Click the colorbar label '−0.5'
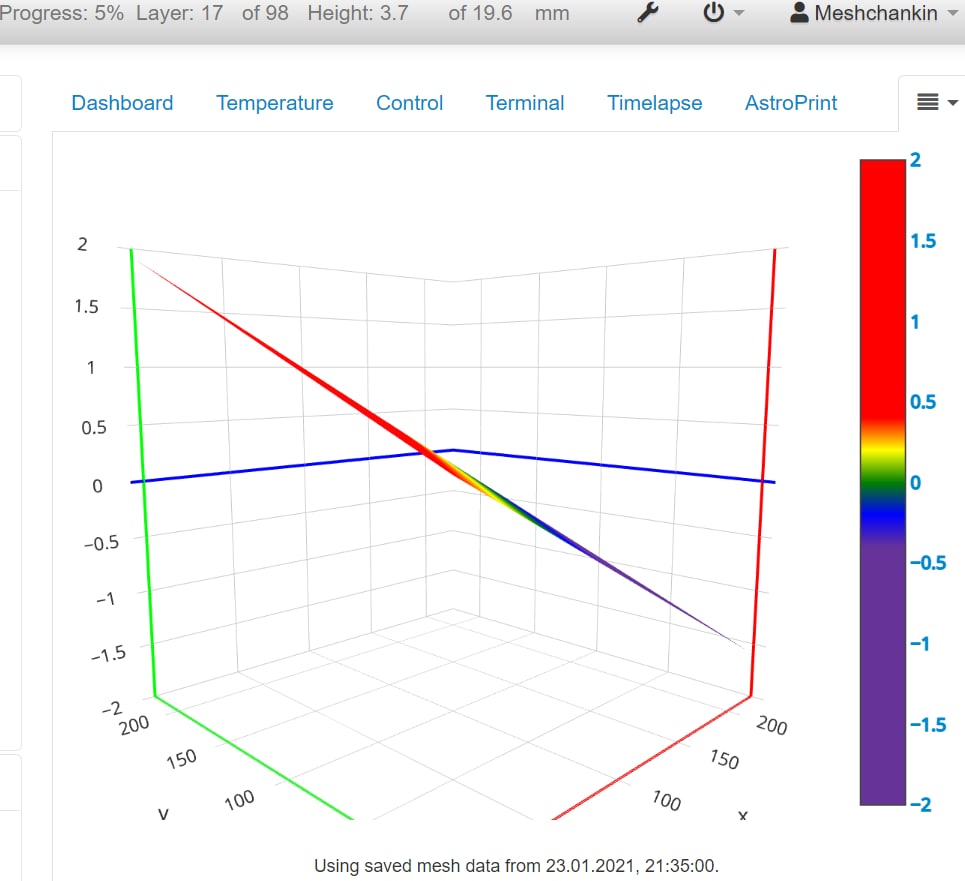This screenshot has height=881, width=965. click(x=928, y=562)
